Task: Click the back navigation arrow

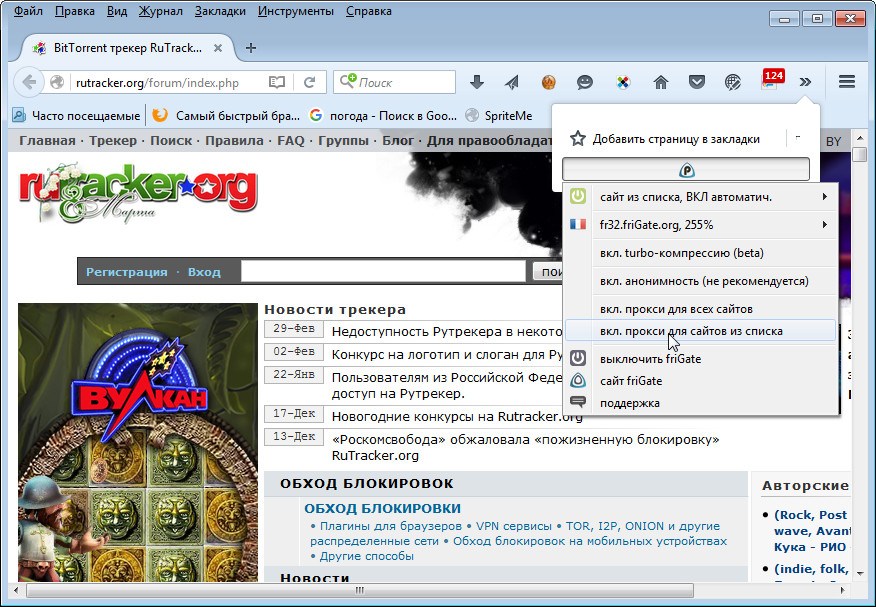Action: 30,82
